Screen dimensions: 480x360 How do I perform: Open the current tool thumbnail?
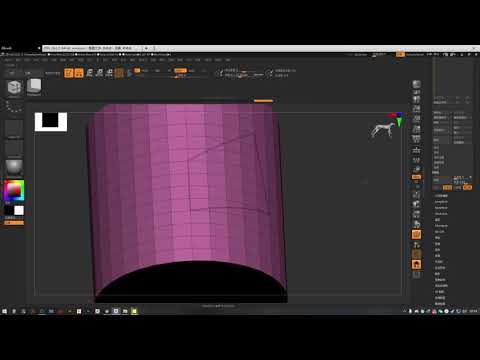[x=14, y=88]
